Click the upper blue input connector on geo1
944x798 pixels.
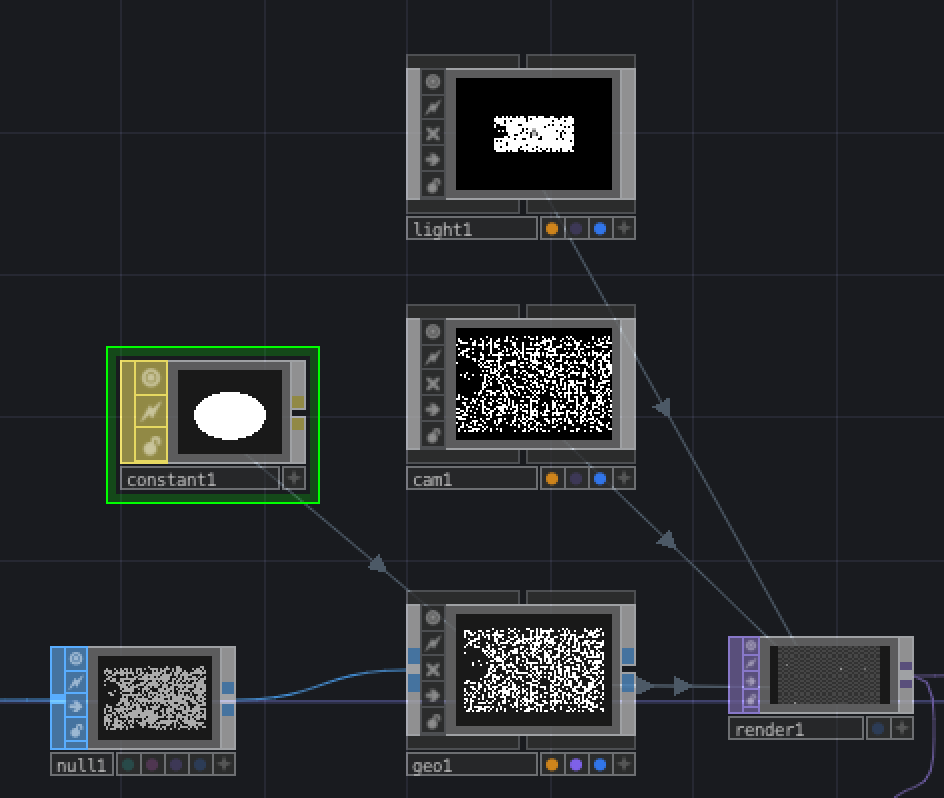[x=414, y=656]
